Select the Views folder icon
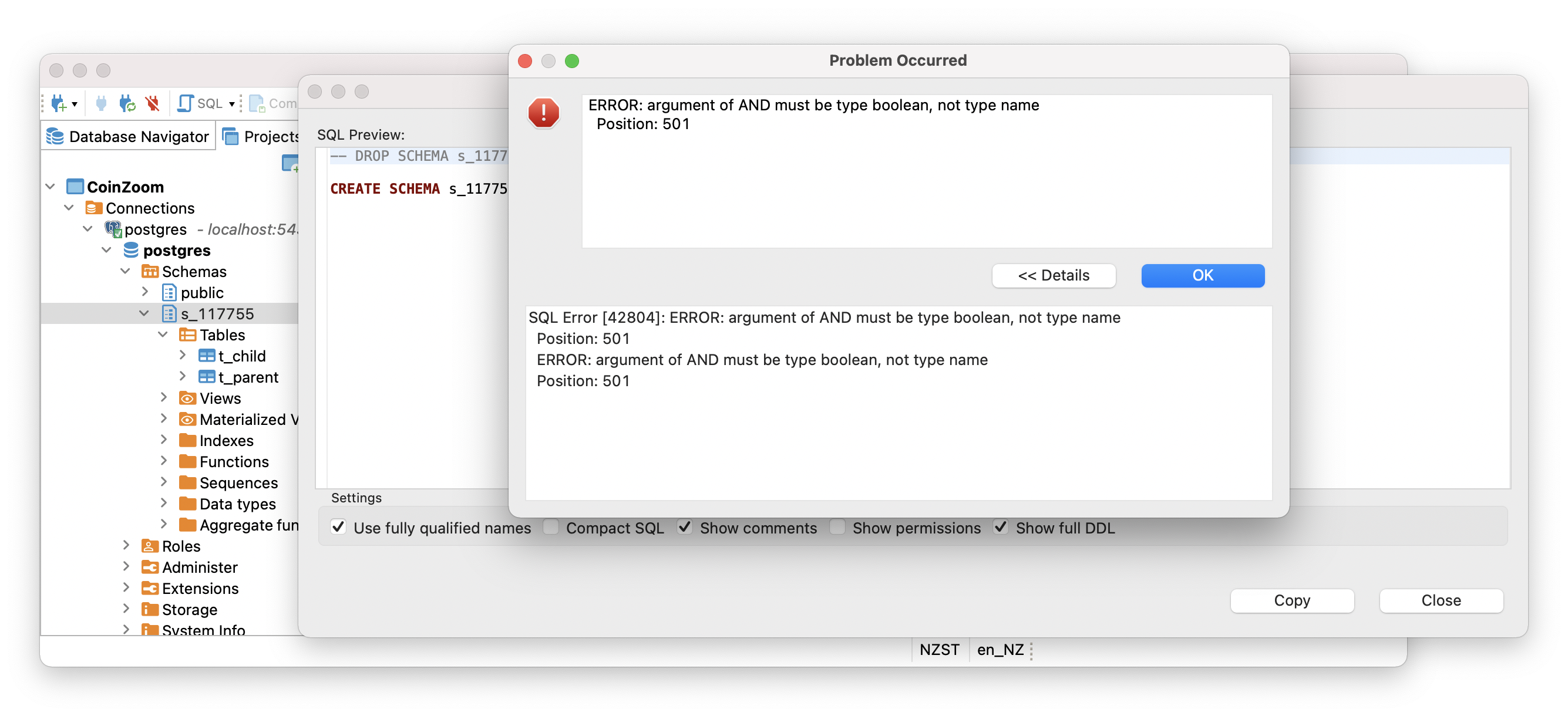 point(187,398)
